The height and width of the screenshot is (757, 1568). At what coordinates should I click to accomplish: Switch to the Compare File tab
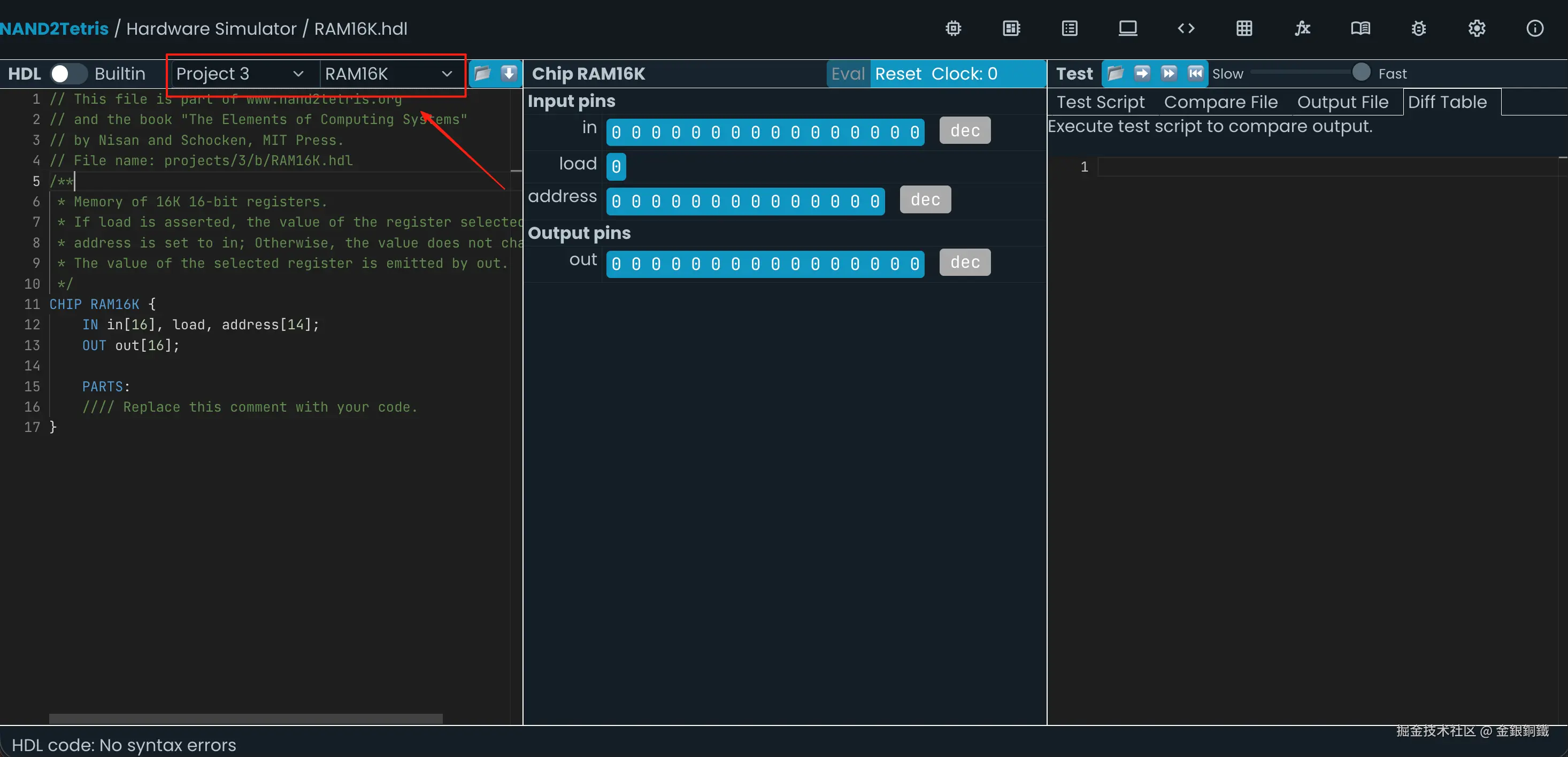click(1220, 102)
